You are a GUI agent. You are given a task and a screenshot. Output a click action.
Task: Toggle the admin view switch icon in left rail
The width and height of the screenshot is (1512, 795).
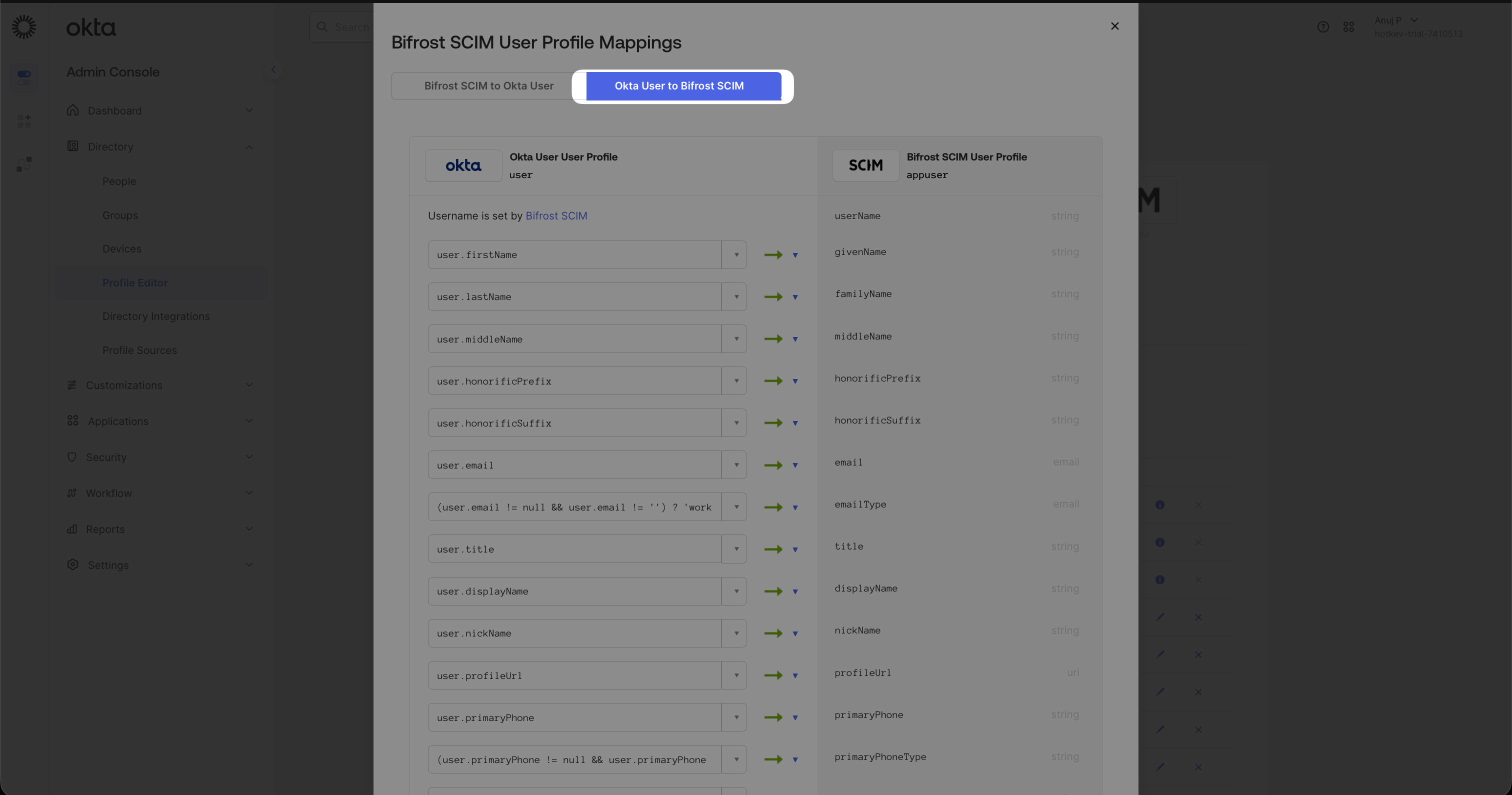pos(24,77)
